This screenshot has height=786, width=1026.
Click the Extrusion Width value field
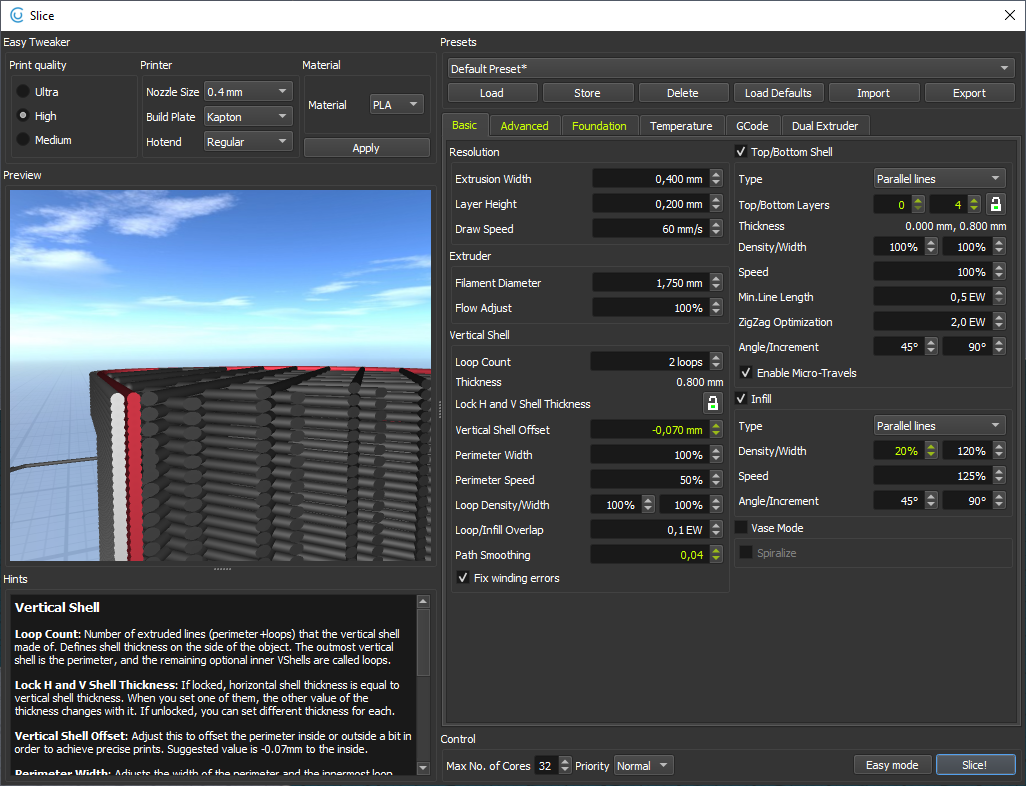pyautogui.click(x=651, y=179)
